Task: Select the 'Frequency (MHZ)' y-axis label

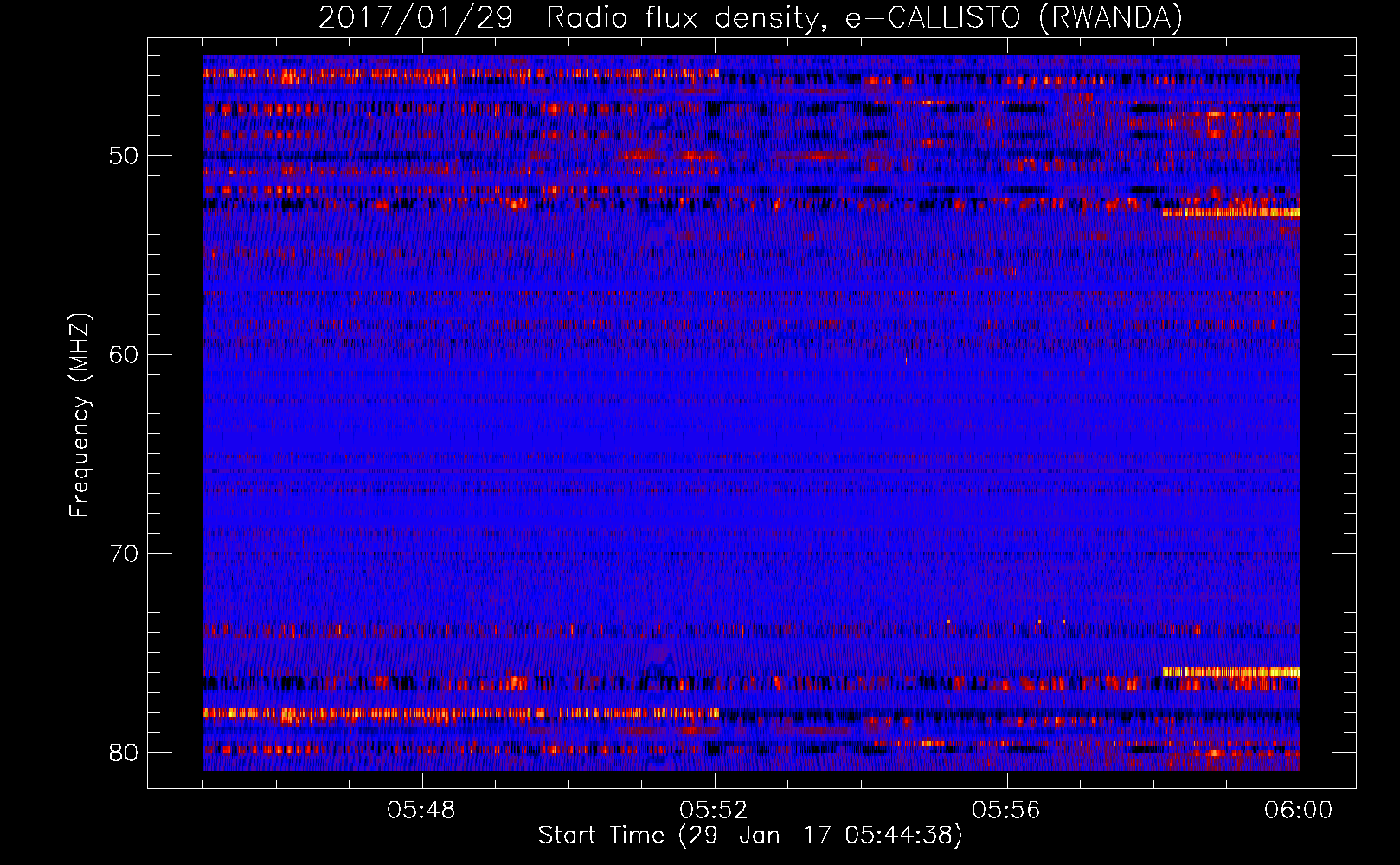Action: point(80,415)
